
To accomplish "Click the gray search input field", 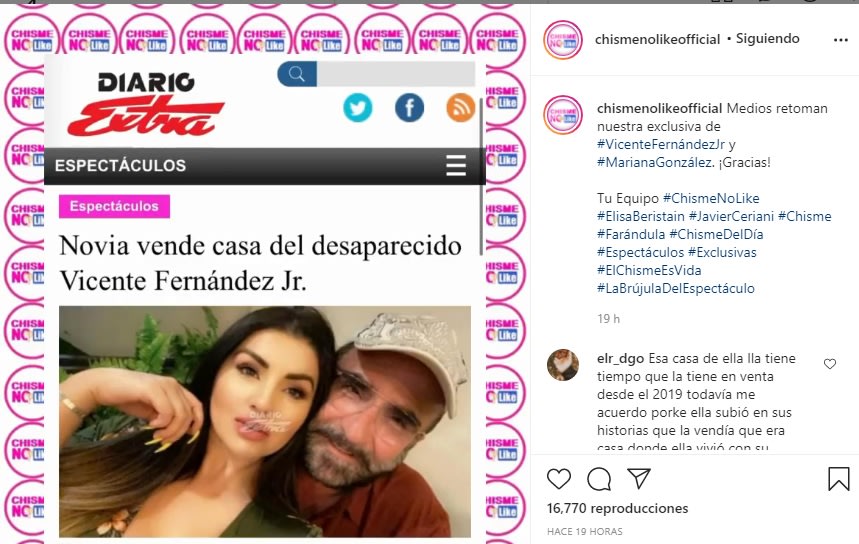I will (396, 74).
